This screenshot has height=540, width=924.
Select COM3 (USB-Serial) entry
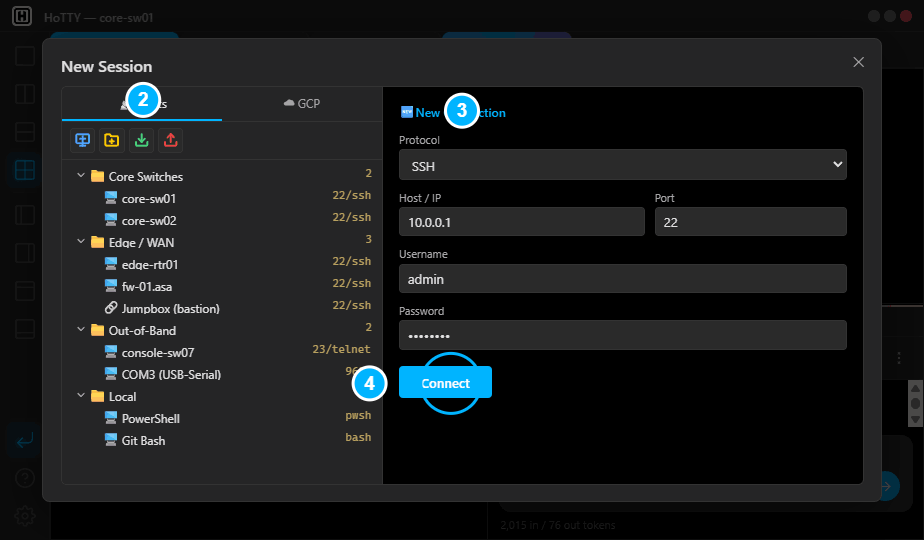click(x=223, y=374)
